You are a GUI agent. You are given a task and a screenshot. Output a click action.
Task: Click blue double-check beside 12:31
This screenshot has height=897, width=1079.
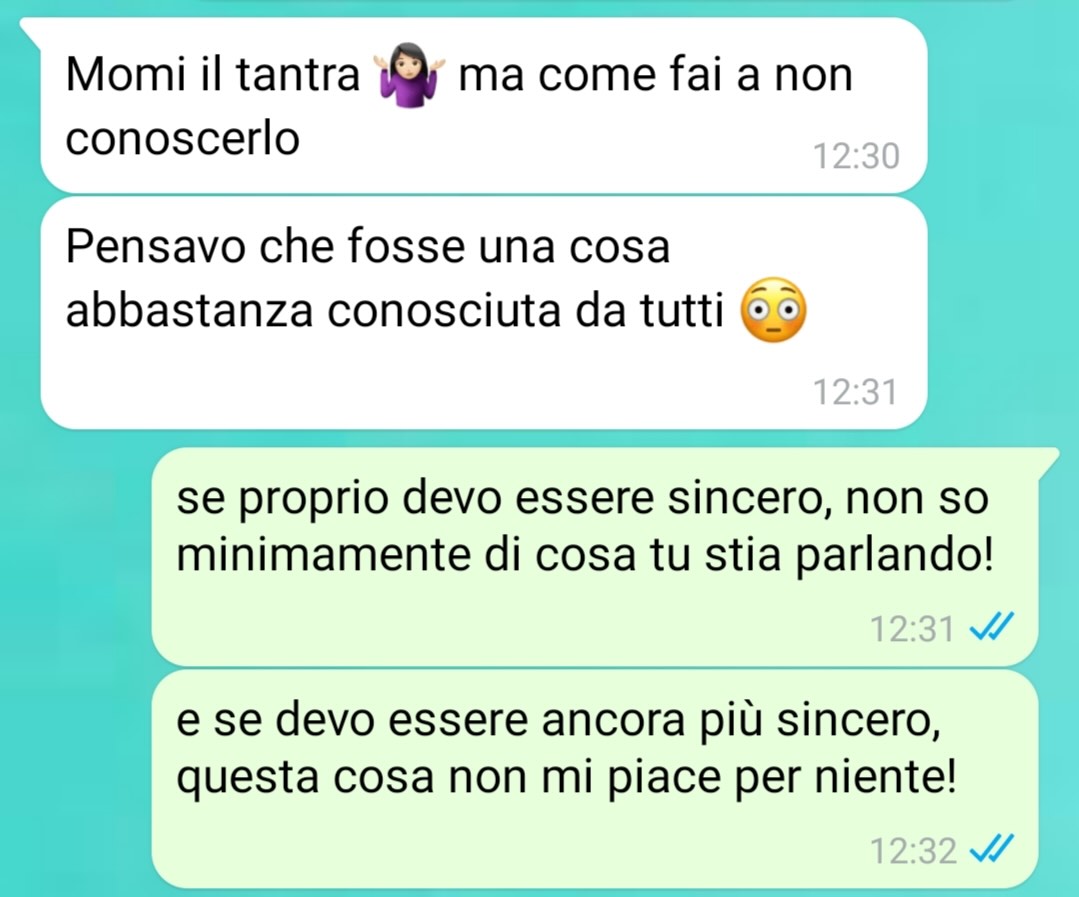tap(991, 627)
